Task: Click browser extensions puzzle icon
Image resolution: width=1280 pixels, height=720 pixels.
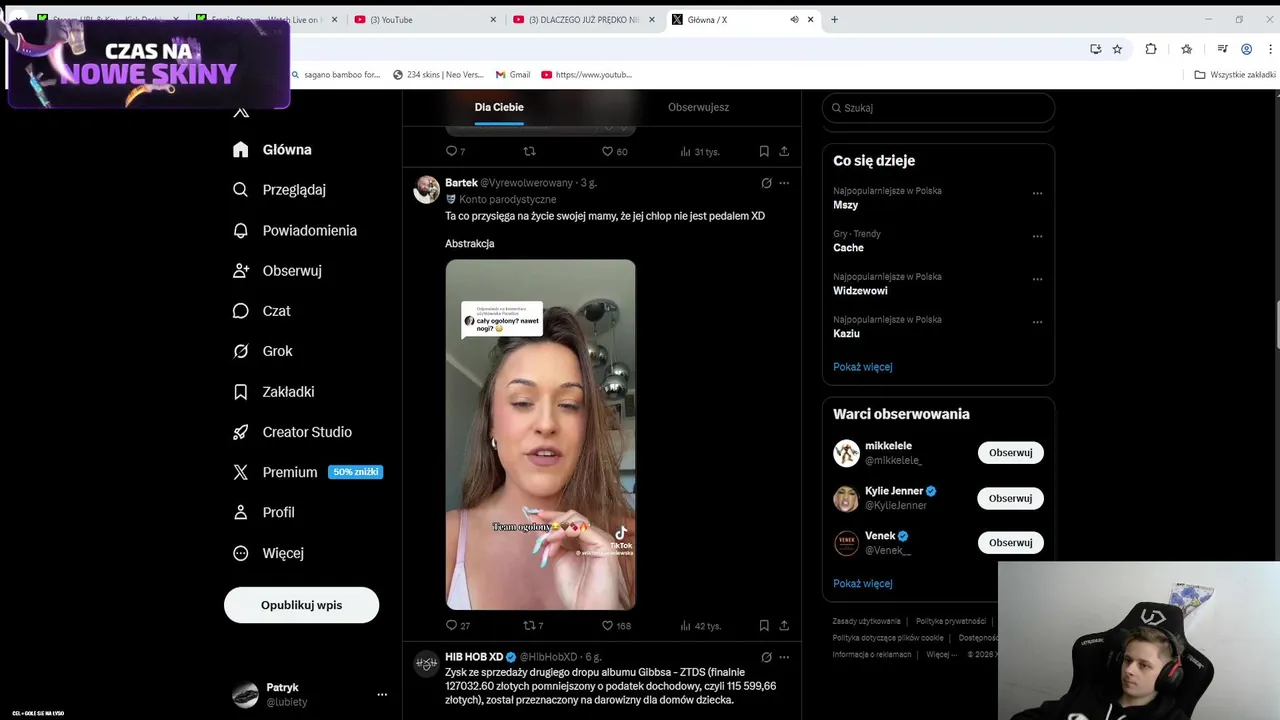Action: (x=1151, y=49)
